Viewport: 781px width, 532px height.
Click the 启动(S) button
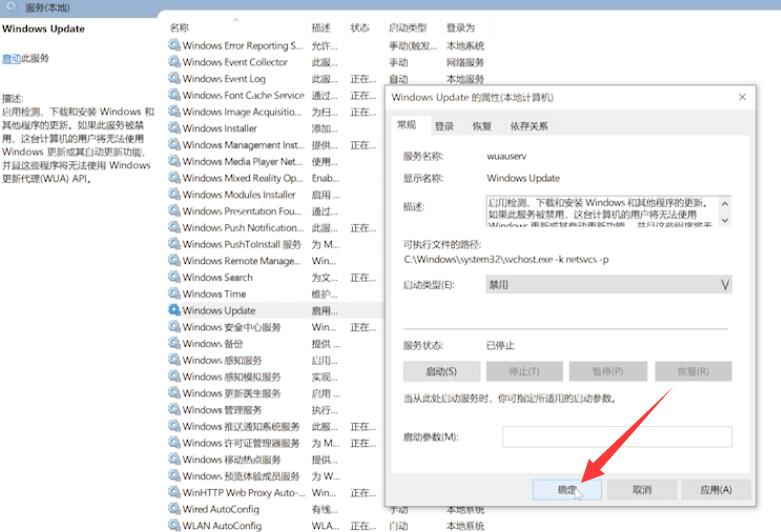[x=441, y=372]
